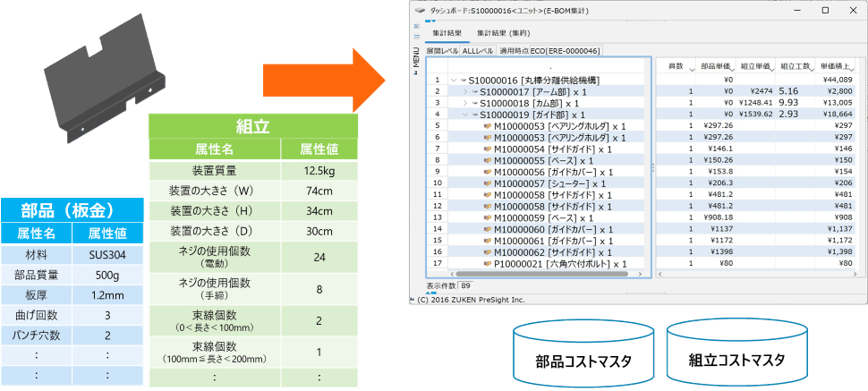Click the part icon for M10000059 ベース

click(x=488, y=218)
